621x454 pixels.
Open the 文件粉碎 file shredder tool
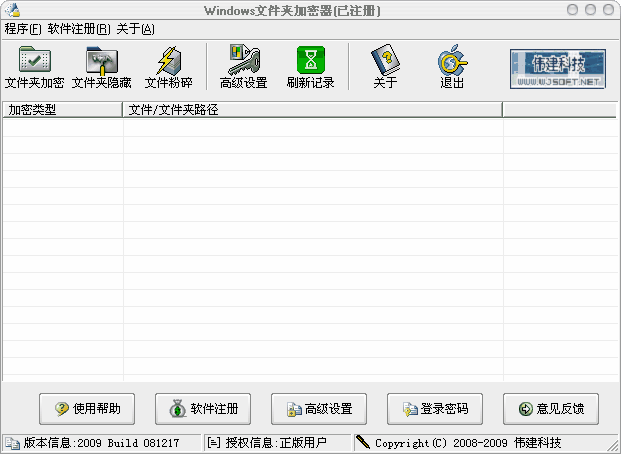click(x=168, y=68)
